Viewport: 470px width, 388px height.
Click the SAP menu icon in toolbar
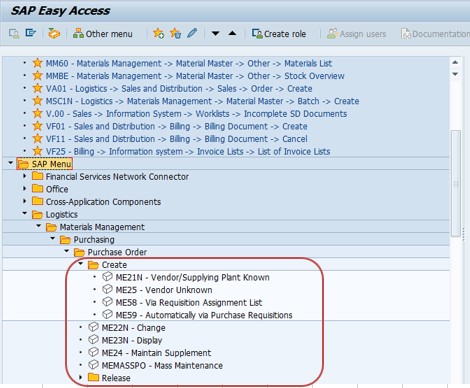click(x=31, y=33)
